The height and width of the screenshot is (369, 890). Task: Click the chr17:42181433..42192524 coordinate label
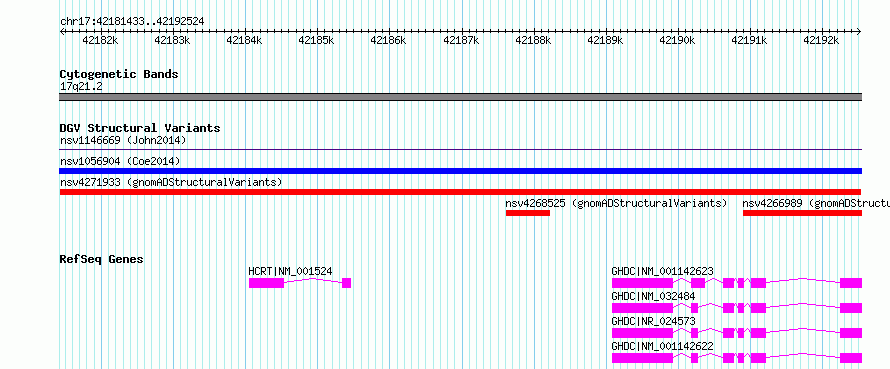132,22
